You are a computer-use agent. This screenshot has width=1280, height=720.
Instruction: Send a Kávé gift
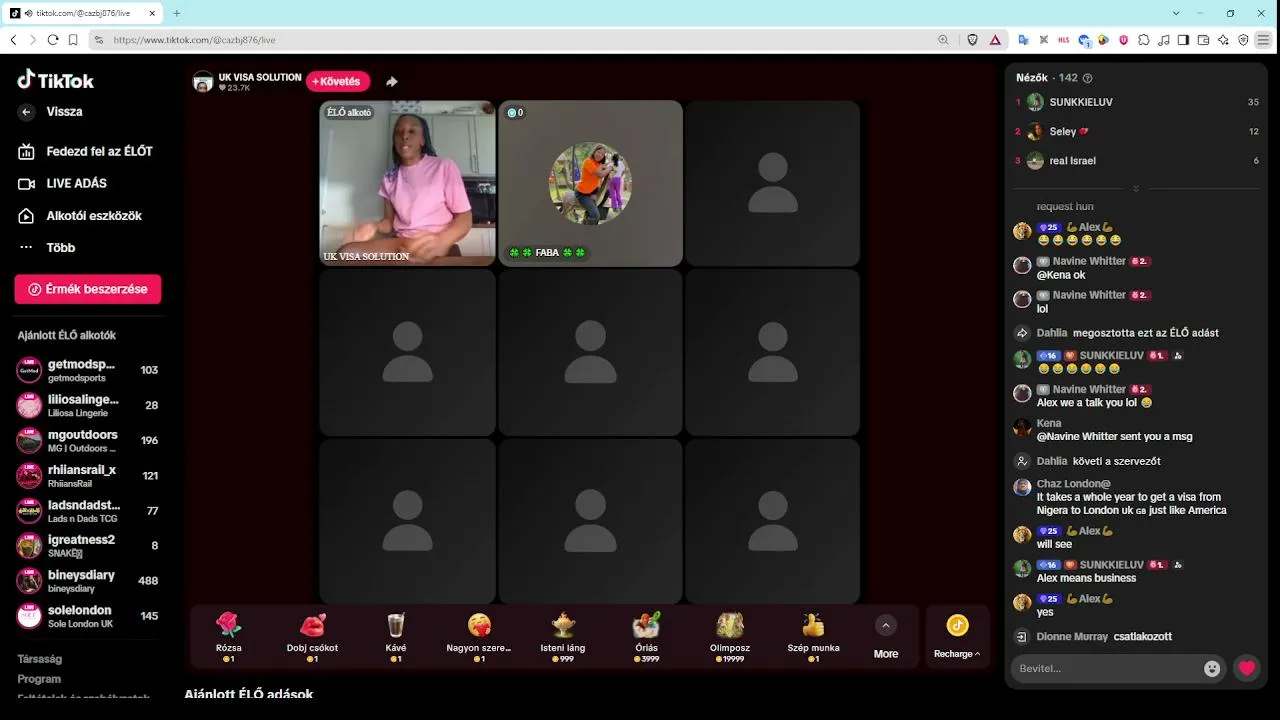(396, 637)
